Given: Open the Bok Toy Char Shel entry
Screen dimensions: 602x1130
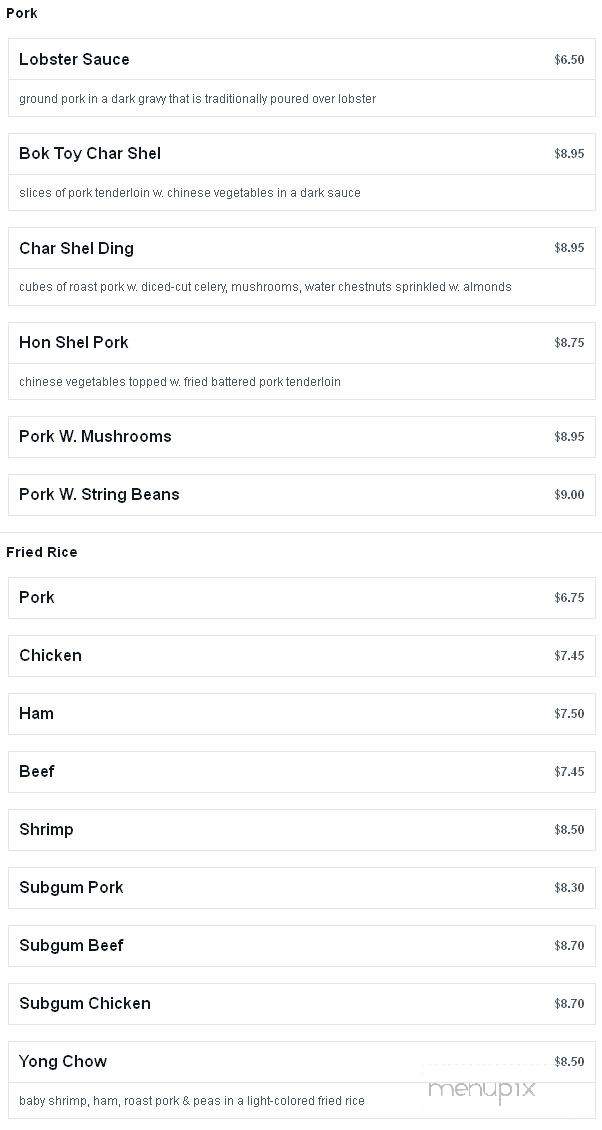Looking at the screenshot, I should point(302,172).
